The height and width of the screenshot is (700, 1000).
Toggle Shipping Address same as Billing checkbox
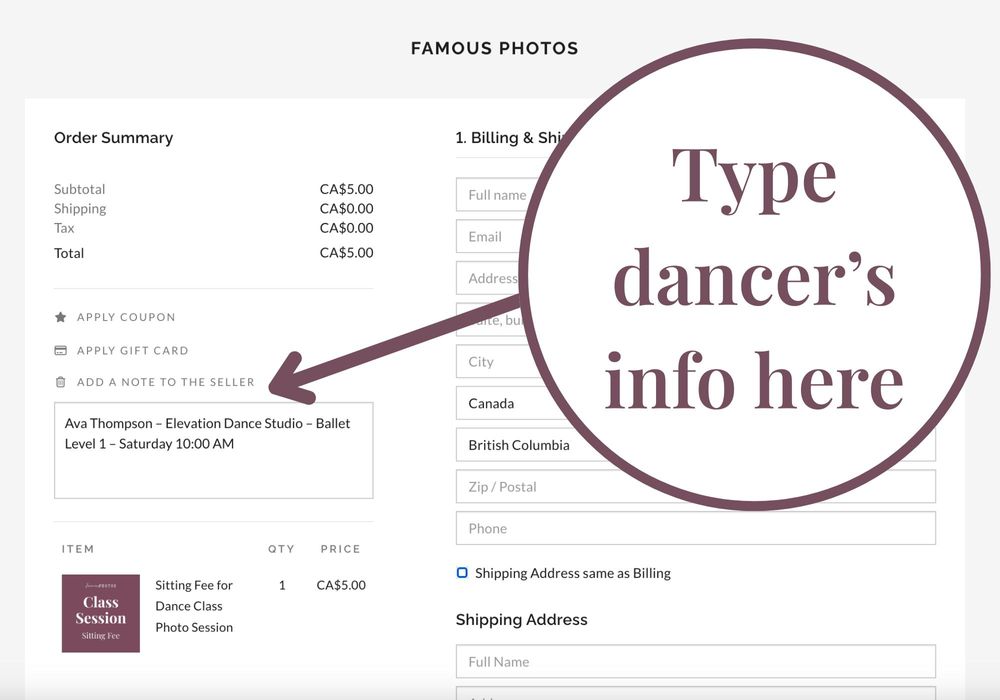[462, 573]
